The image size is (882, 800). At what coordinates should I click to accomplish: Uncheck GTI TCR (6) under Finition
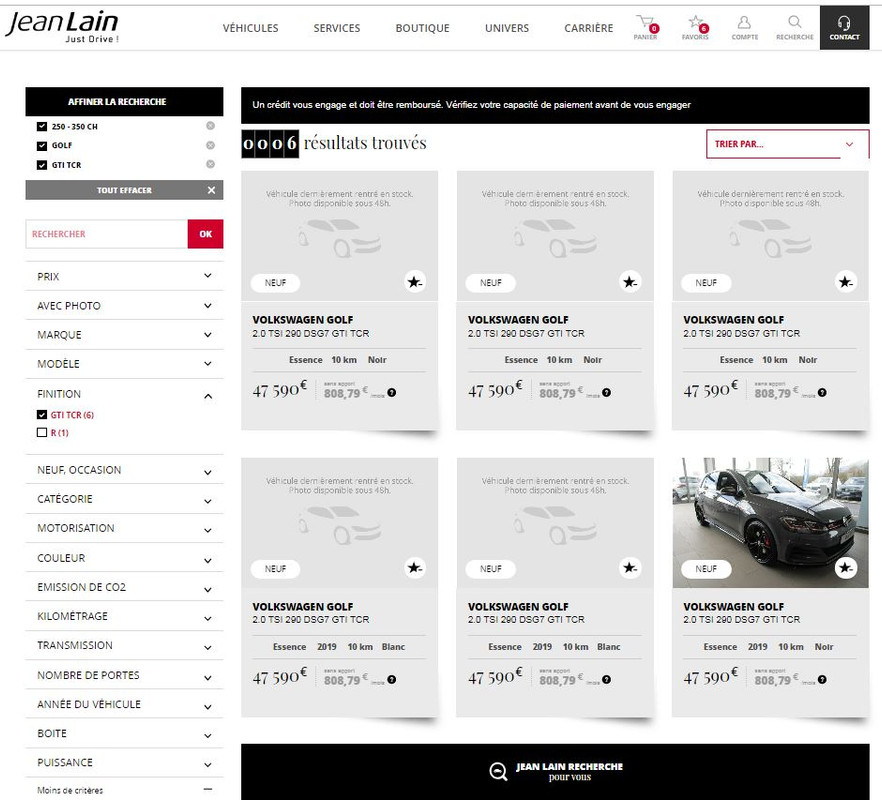pyautogui.click(x=42, y=415)
